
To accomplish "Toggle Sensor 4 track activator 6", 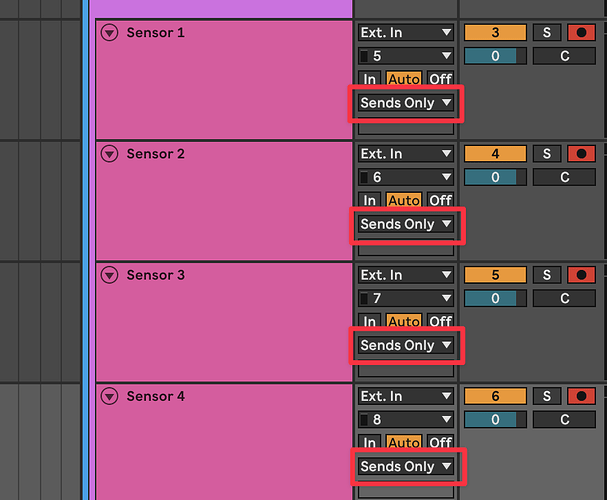I will point(495,396).
